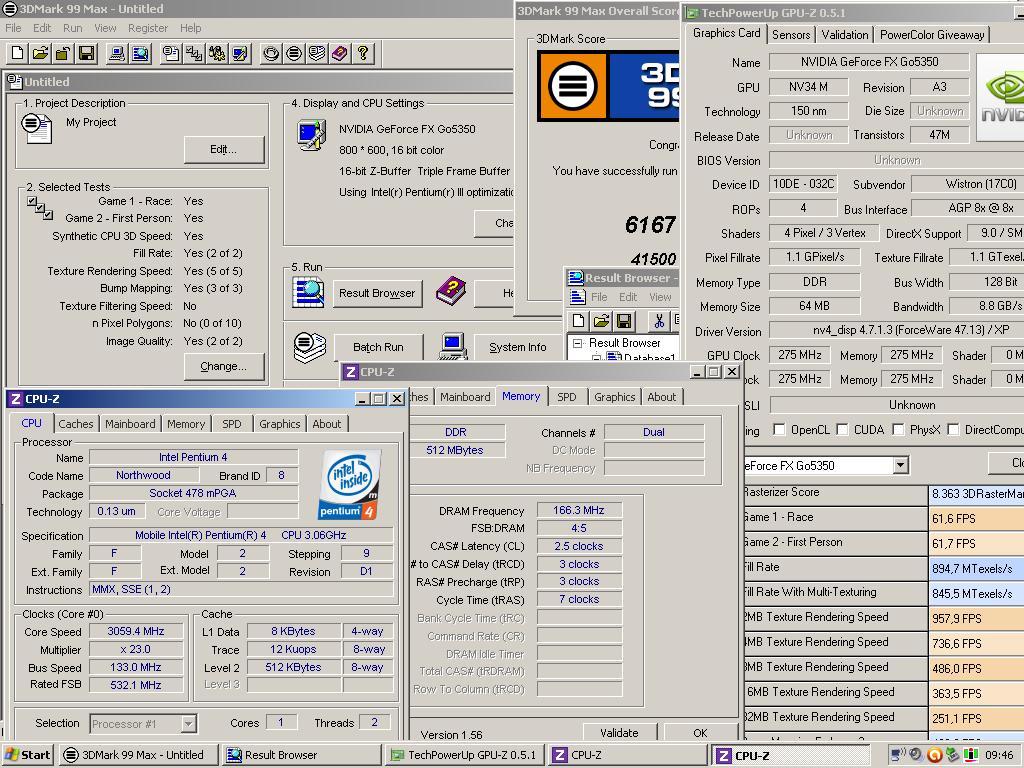The width and height of the screenshot is (1024, 768).
Task: Click the System Info button
Action: (x=518, y=347)
